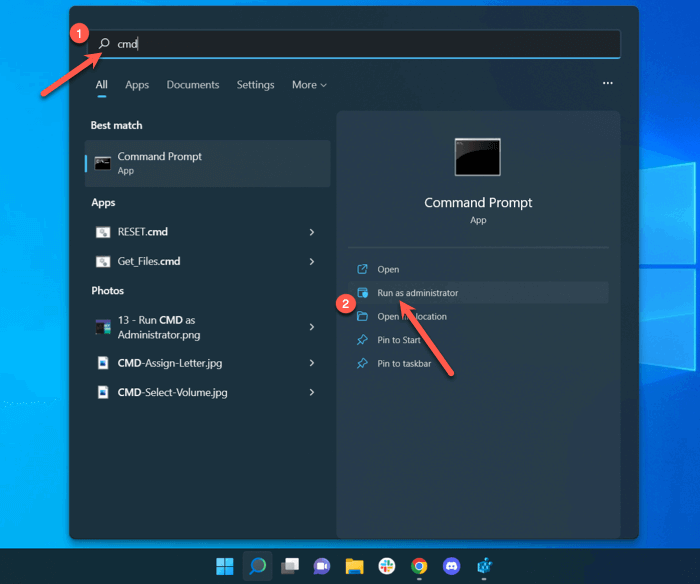Click the Command Prompt icon in best match

click(103, 163)
